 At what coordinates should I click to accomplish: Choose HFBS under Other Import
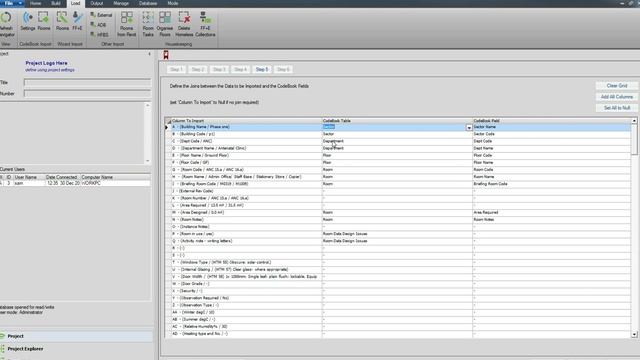pyautogui.click(x=100, y=35)
